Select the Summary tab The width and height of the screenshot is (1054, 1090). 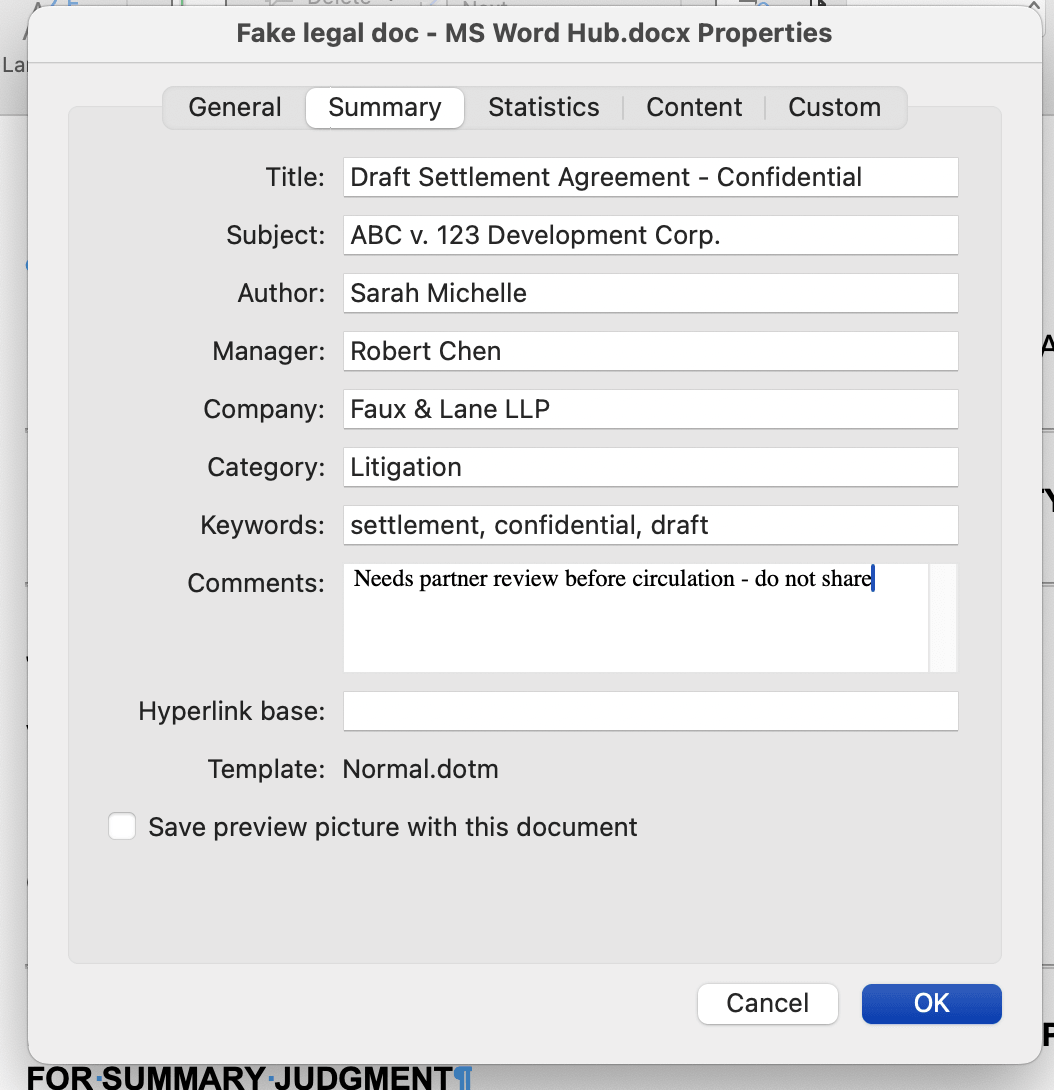[x=384, y=108]
